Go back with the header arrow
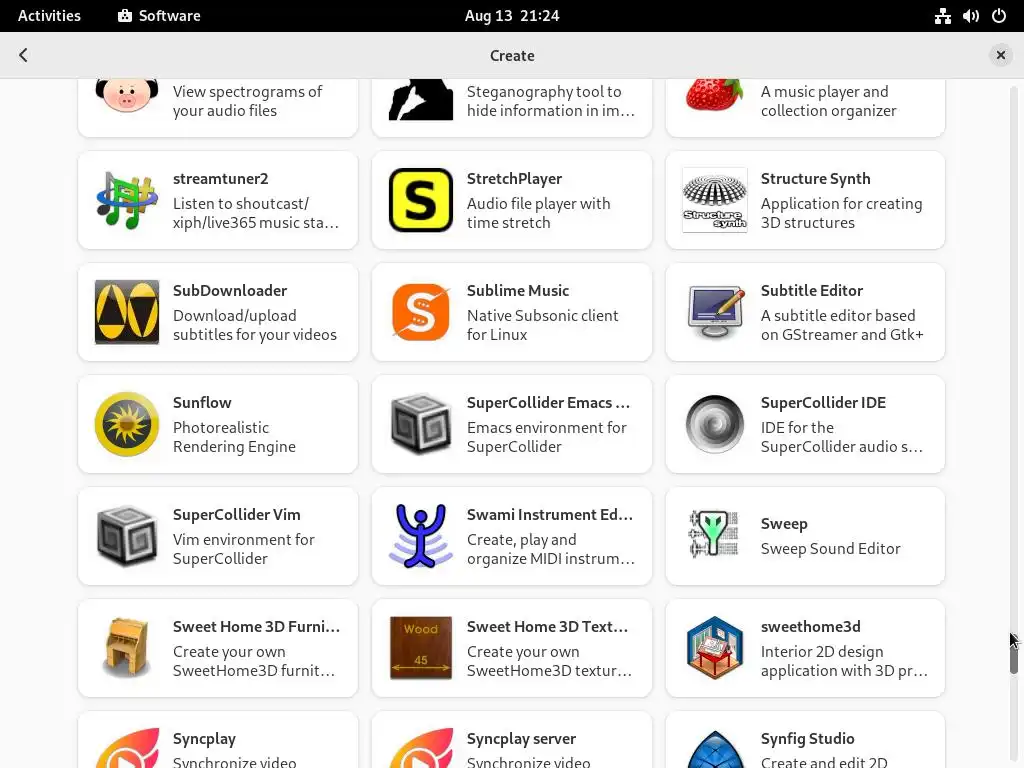 tap(24, 55)
